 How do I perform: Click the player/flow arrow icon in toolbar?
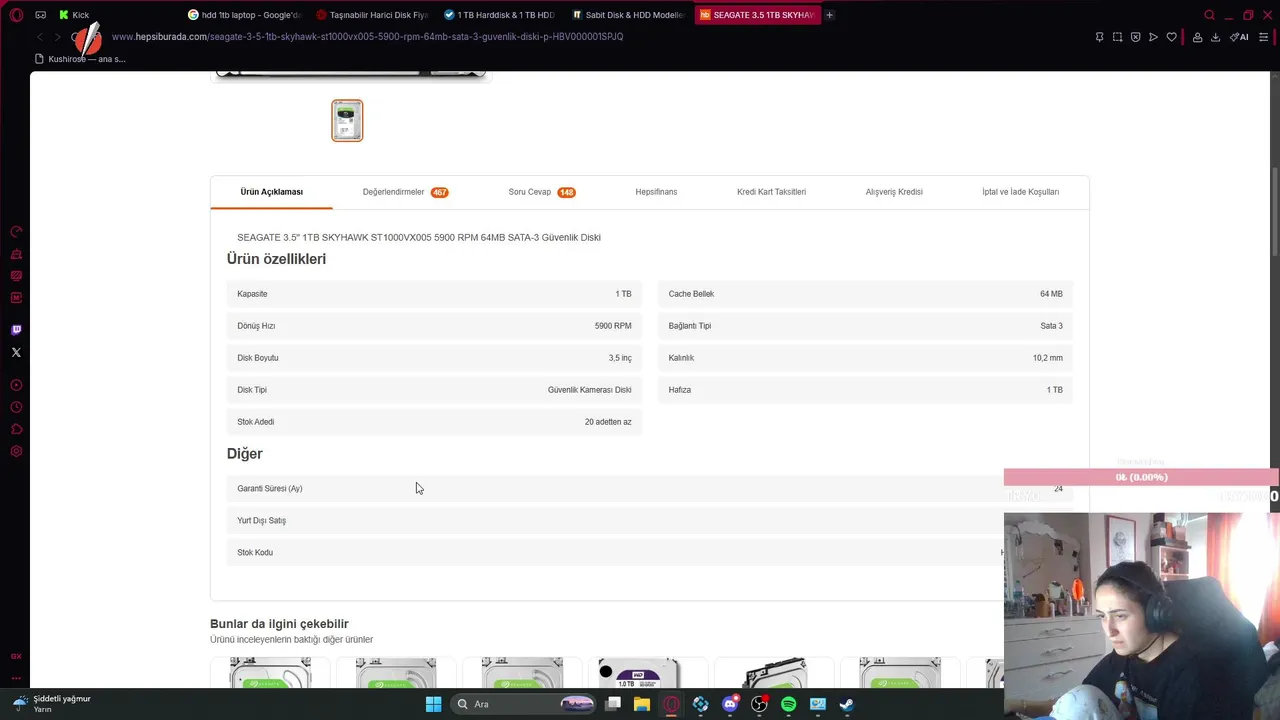coord(1153,37)
